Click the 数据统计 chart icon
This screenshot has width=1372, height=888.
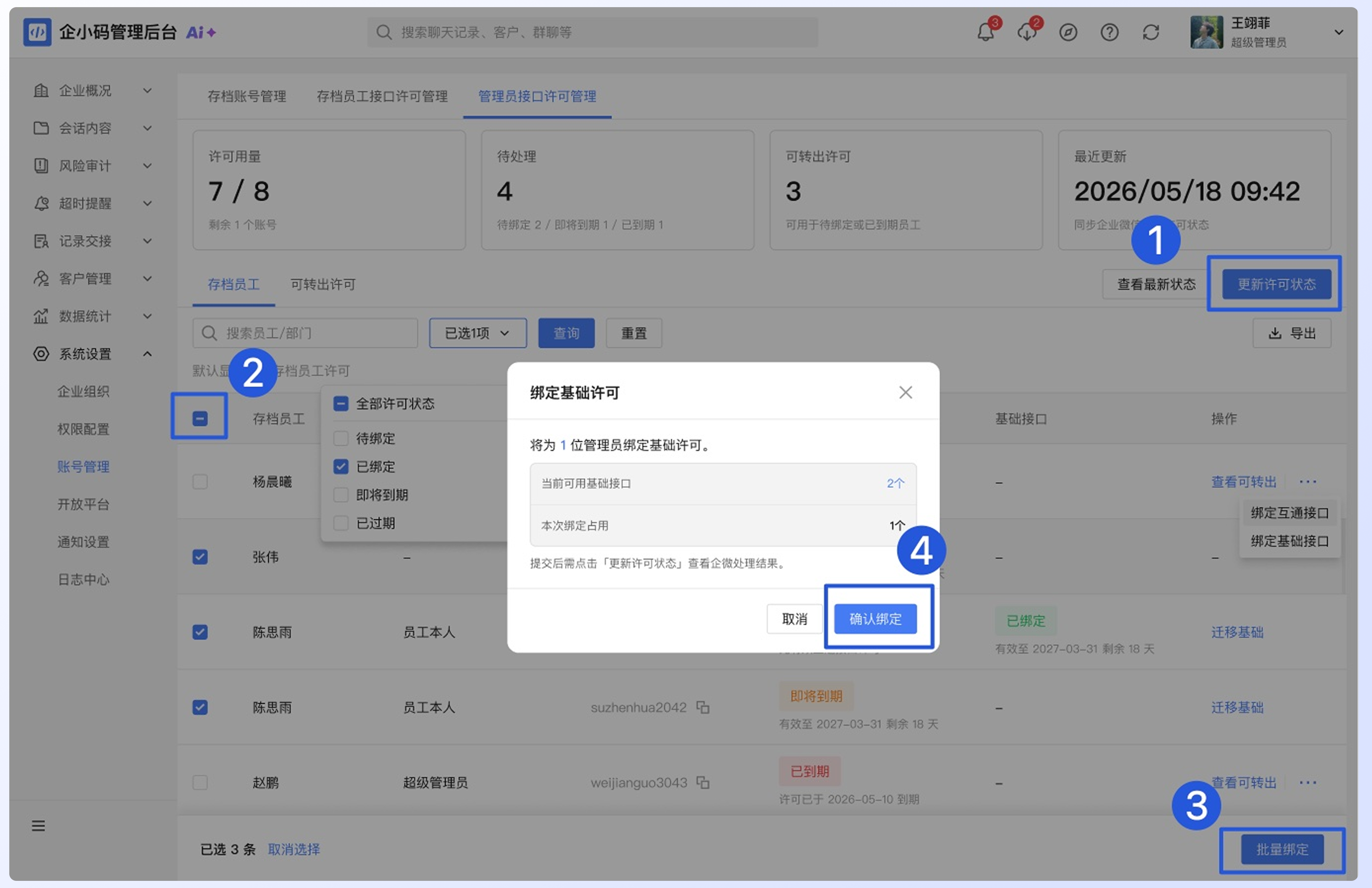click(41, 316)
